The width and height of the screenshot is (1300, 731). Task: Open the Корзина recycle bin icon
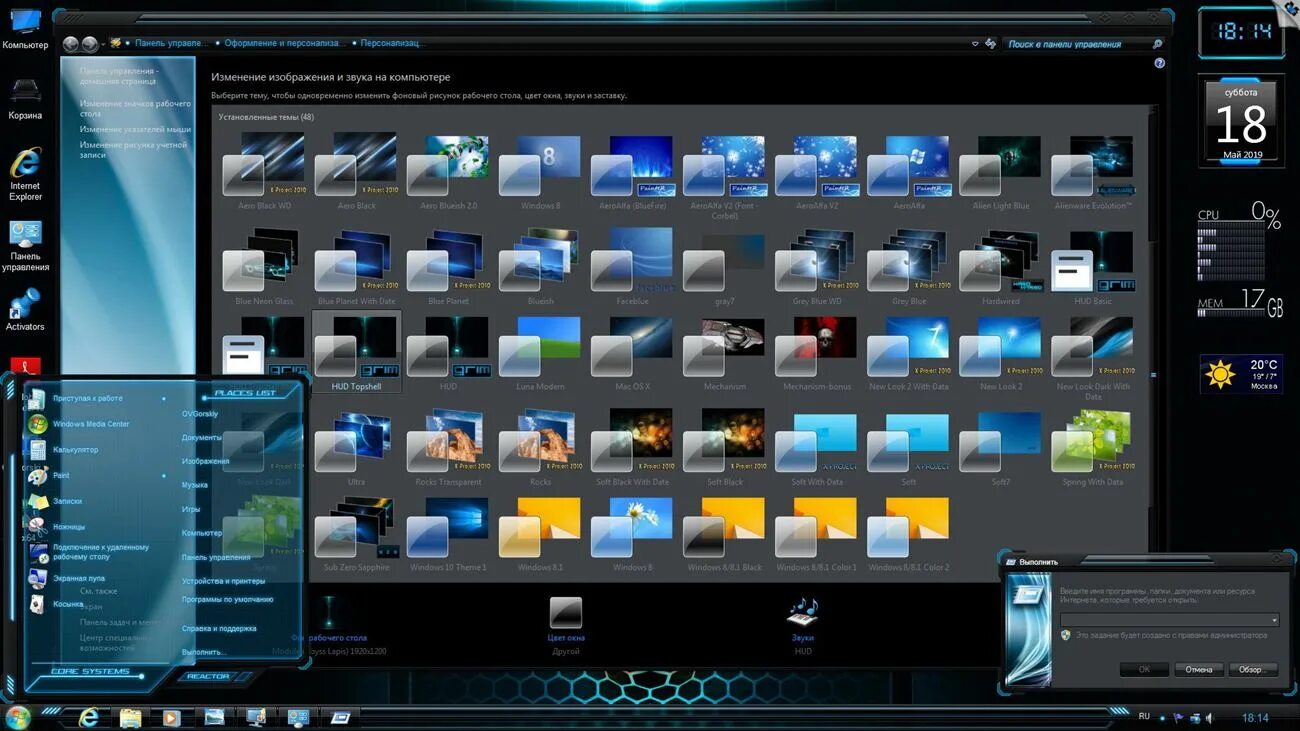pos(25,98)
